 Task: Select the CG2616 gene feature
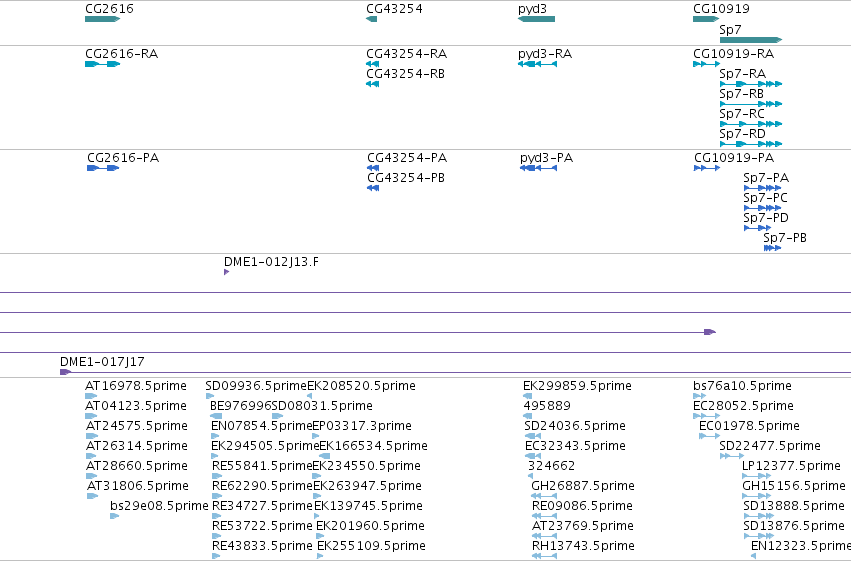tap(103, 19)
